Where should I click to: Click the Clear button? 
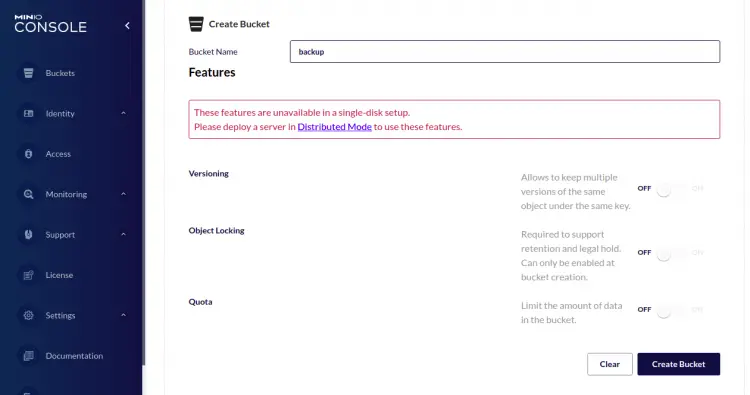point(610,364)
